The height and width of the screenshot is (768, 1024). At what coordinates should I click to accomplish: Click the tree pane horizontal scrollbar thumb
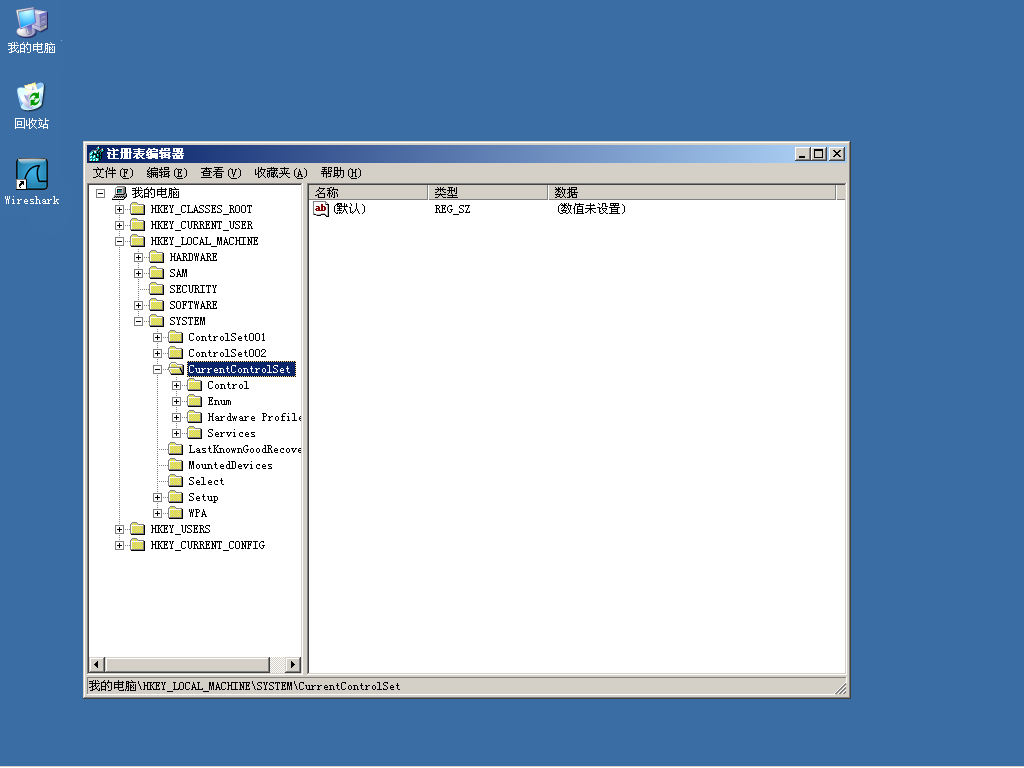click(187, 665)
